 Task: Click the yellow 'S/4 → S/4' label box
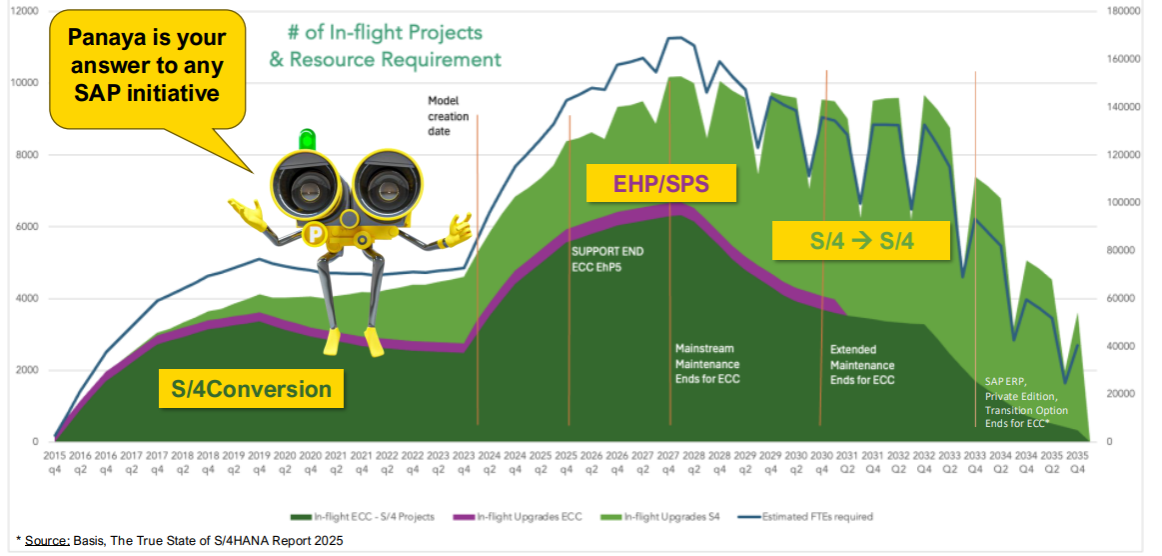[x=860, y=240]
